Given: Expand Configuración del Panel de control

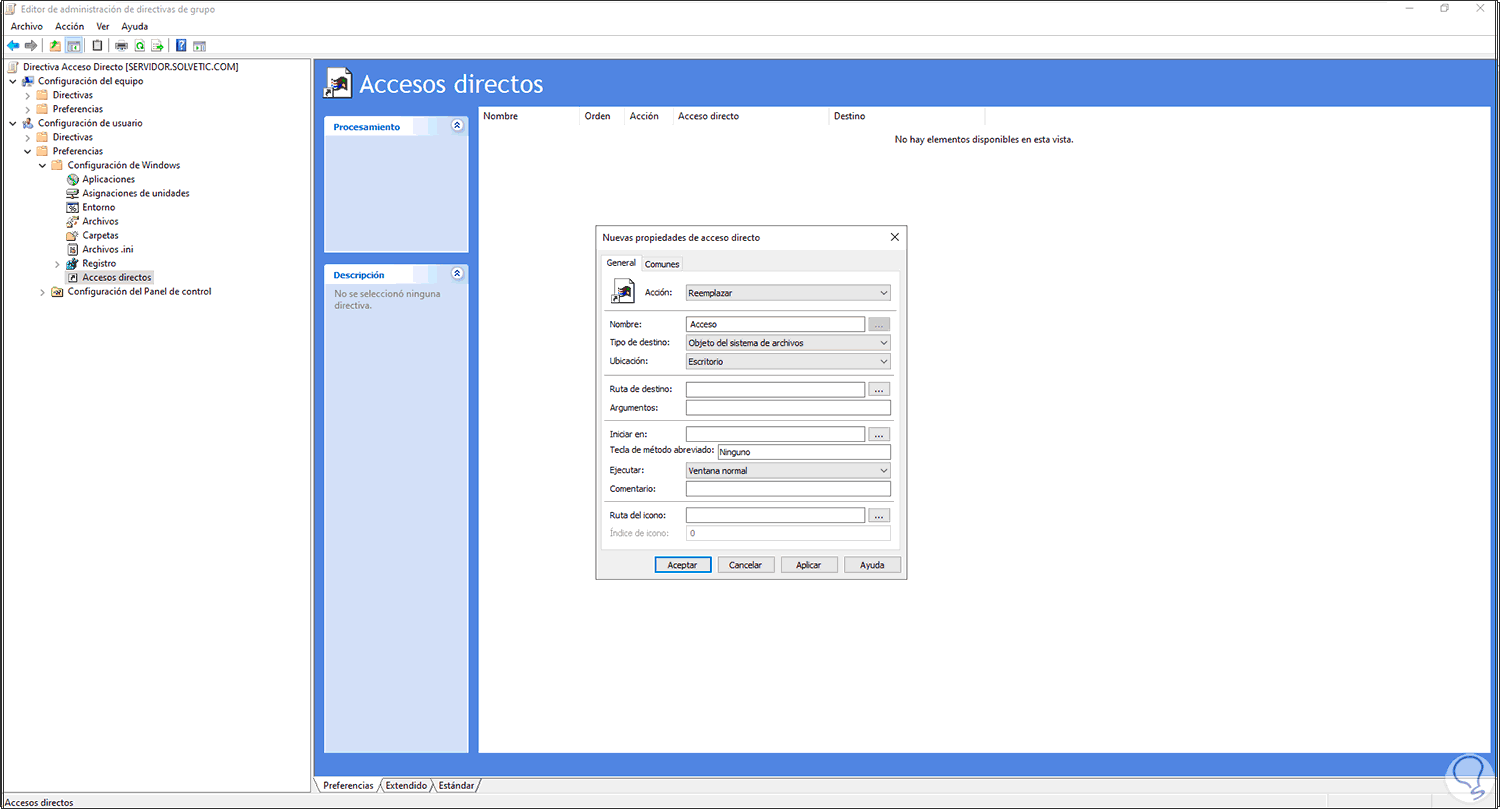Looking at the screenshot, I should (x=42, y=292).
